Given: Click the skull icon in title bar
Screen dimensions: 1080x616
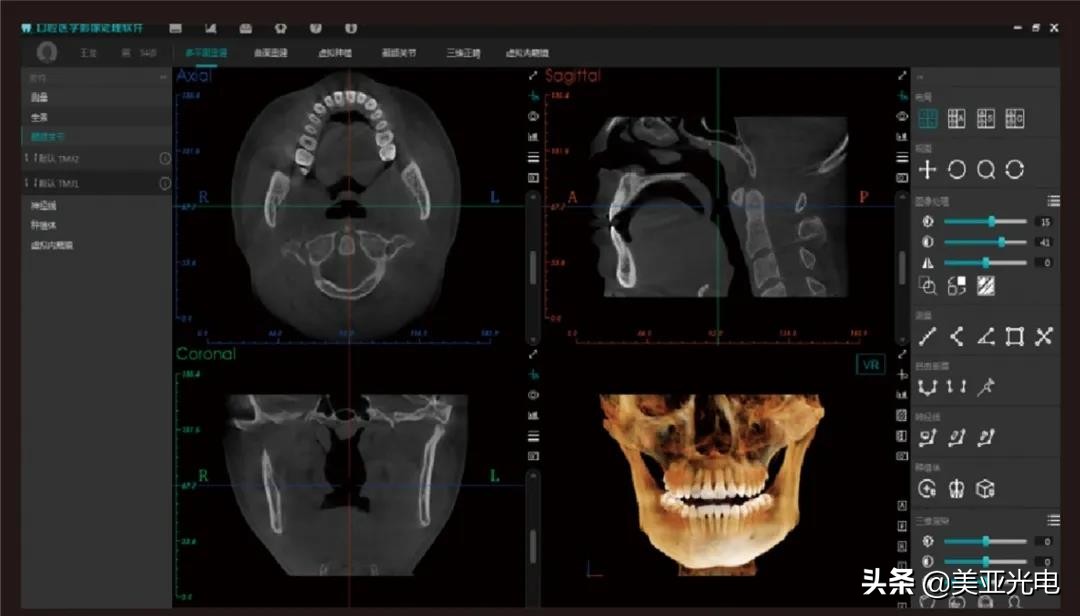Looking at the screenshot, I should [280, 28].
